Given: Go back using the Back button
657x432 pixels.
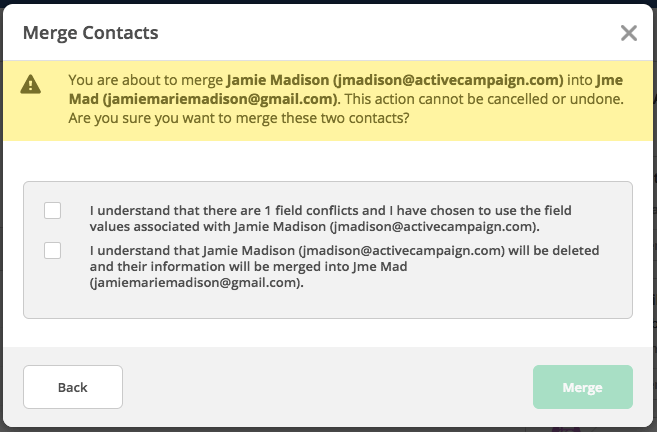Looking at the screenshot, I should coord(73,387).
